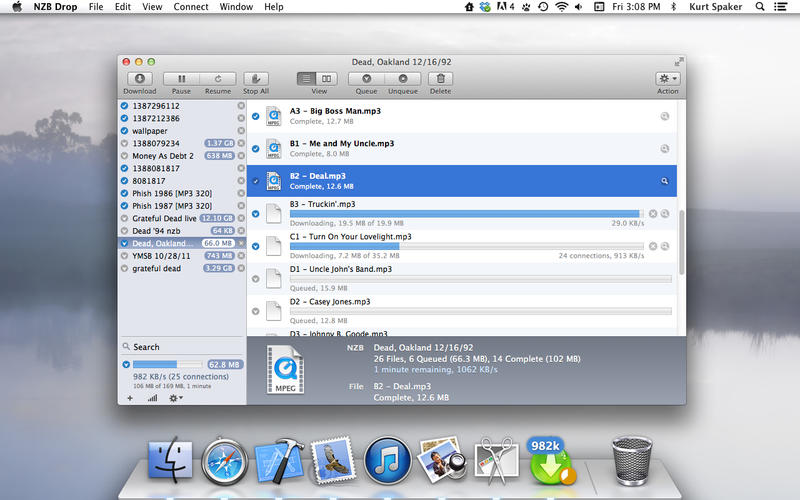Click the plus button to add NZB

tap(130, 398)
